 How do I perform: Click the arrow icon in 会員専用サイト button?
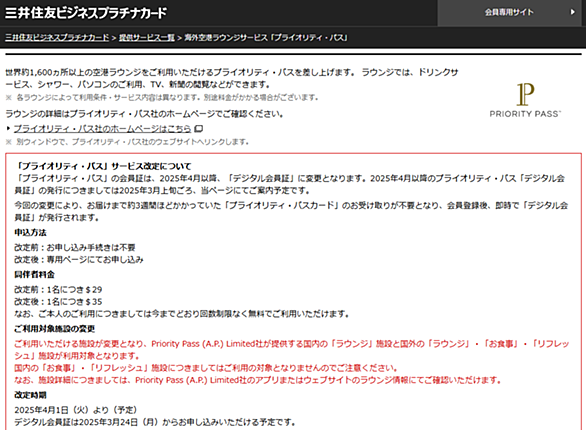[572, 12]
